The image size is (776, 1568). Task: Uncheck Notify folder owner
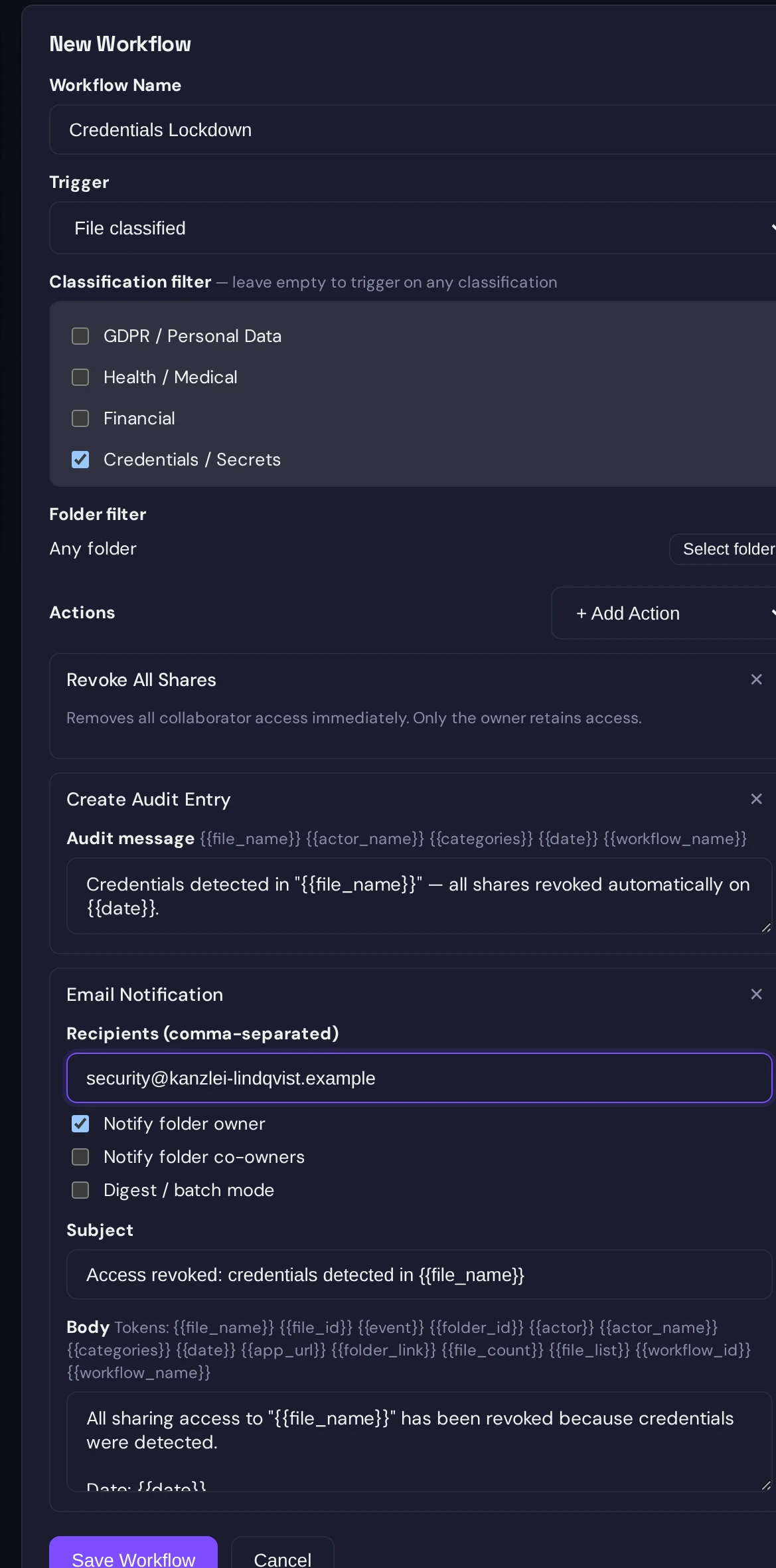tap(80, 1124)
